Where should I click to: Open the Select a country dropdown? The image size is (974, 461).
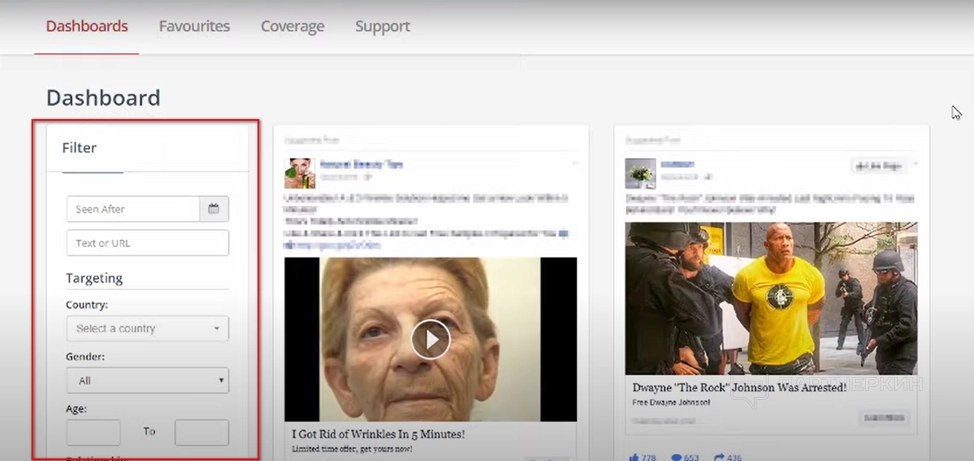[148, 329]
